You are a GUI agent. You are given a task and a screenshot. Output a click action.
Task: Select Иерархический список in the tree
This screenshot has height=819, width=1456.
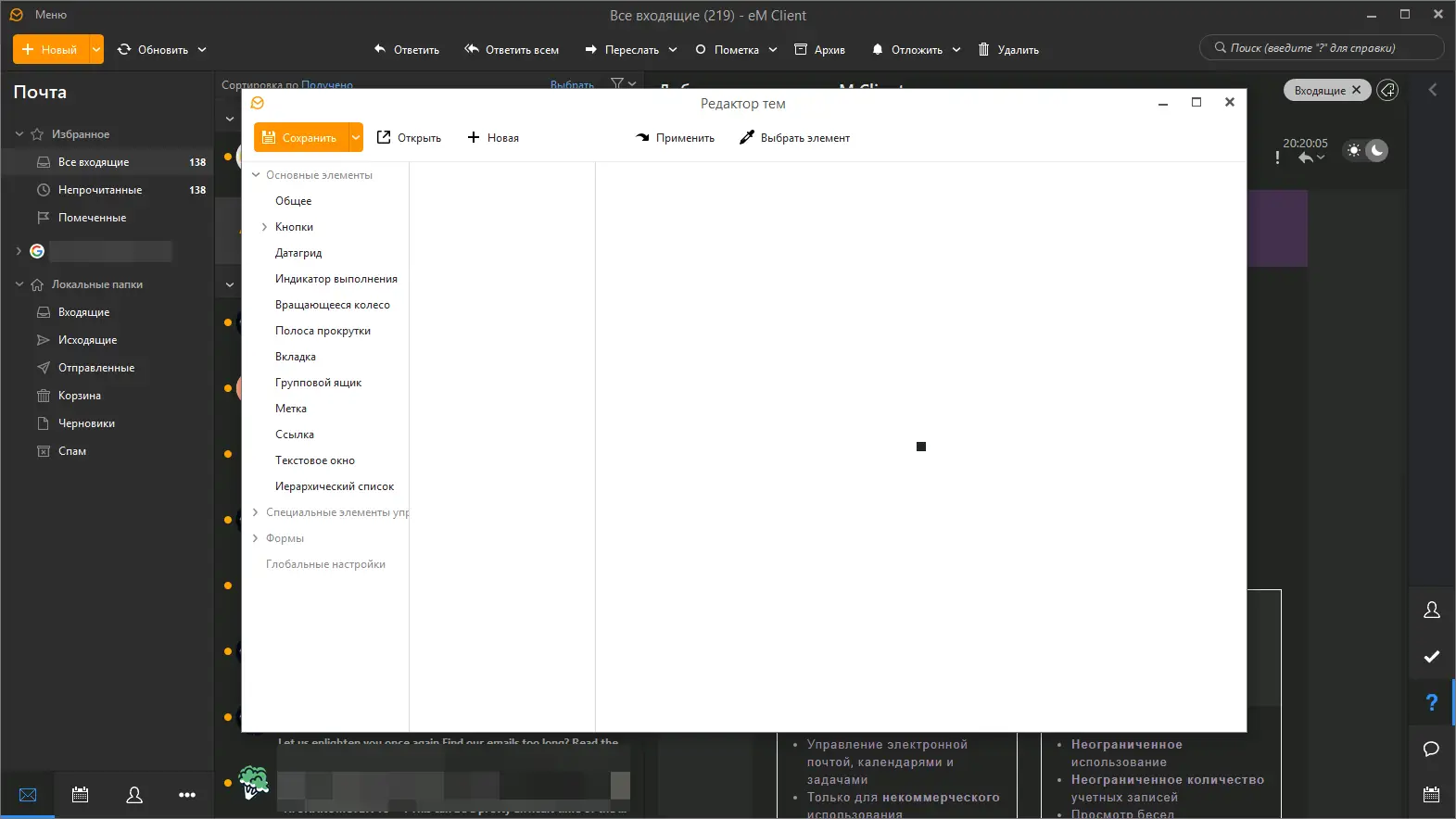tap(335, 486)
